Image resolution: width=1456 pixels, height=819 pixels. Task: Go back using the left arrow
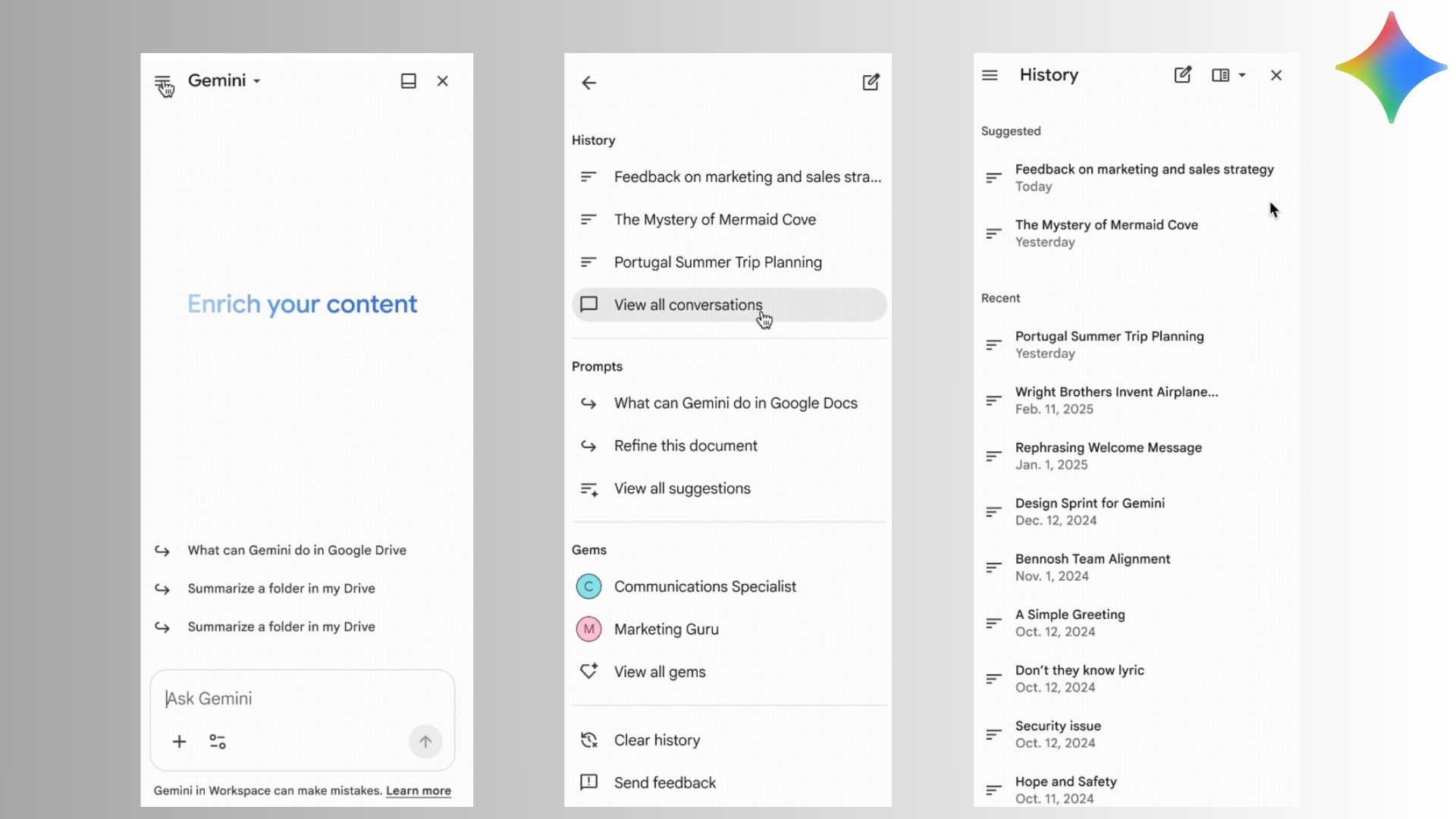pyautogui.click(x=589, y=83)
